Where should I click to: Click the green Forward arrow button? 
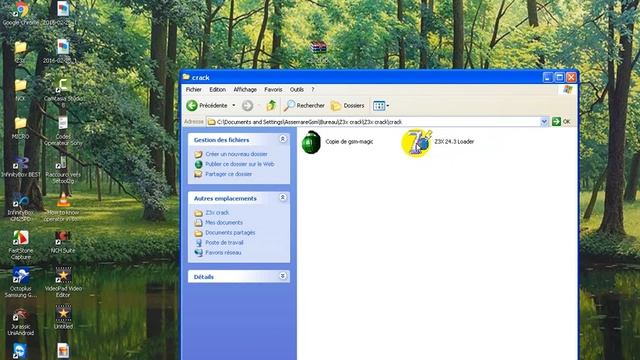point(247,105)
